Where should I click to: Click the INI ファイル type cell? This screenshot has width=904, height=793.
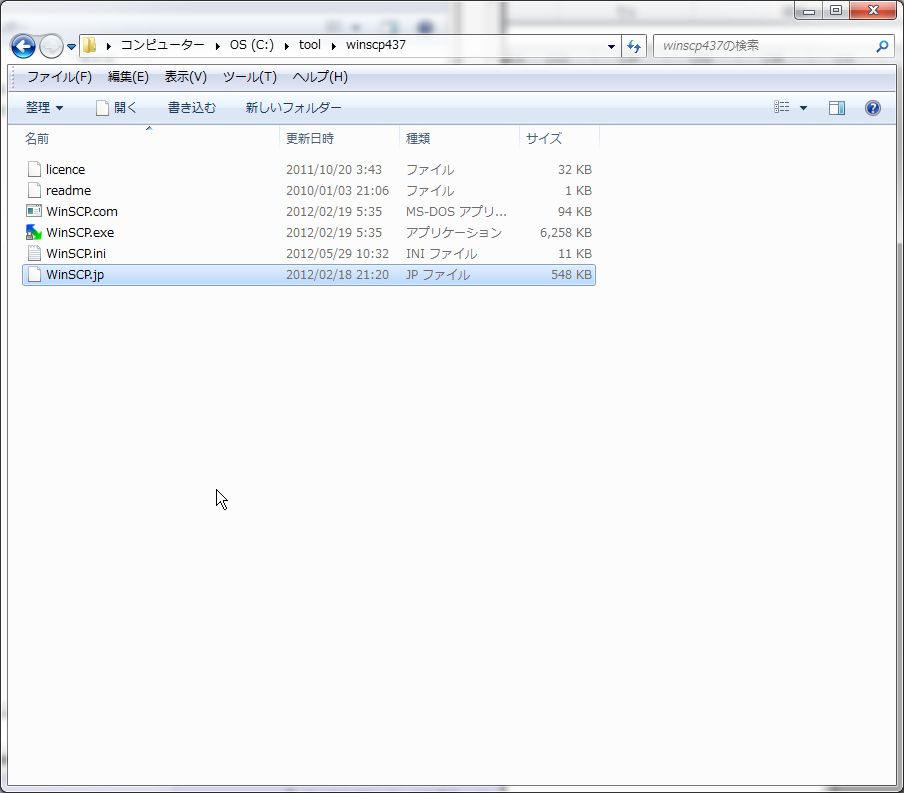point(441,254)
